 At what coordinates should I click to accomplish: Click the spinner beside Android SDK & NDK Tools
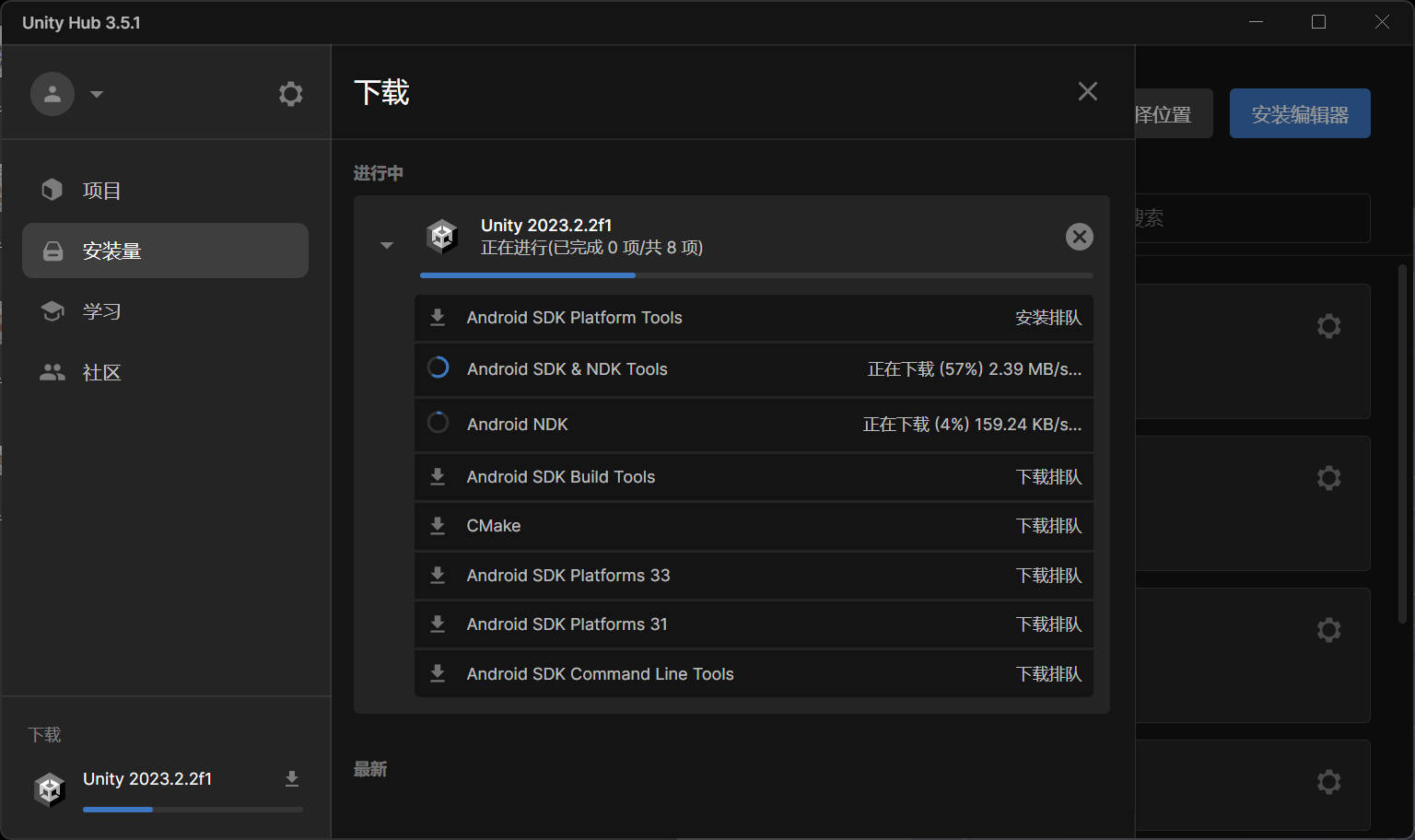438,367
